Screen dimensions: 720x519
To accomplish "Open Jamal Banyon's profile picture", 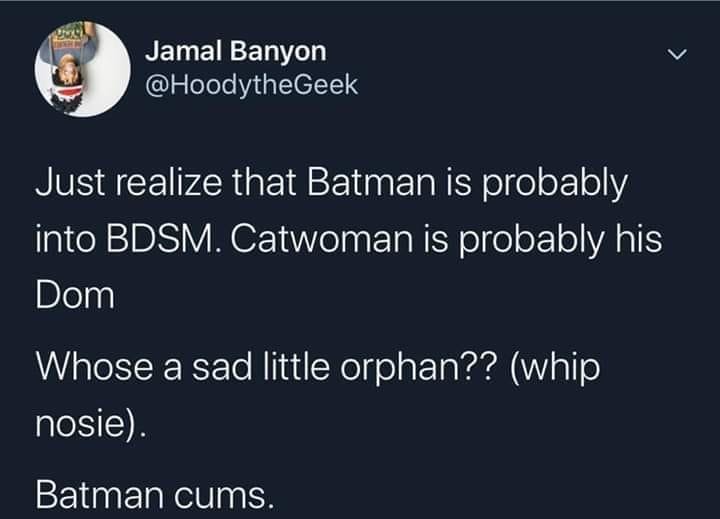I will pyautogui.click(x=83, y=69).
